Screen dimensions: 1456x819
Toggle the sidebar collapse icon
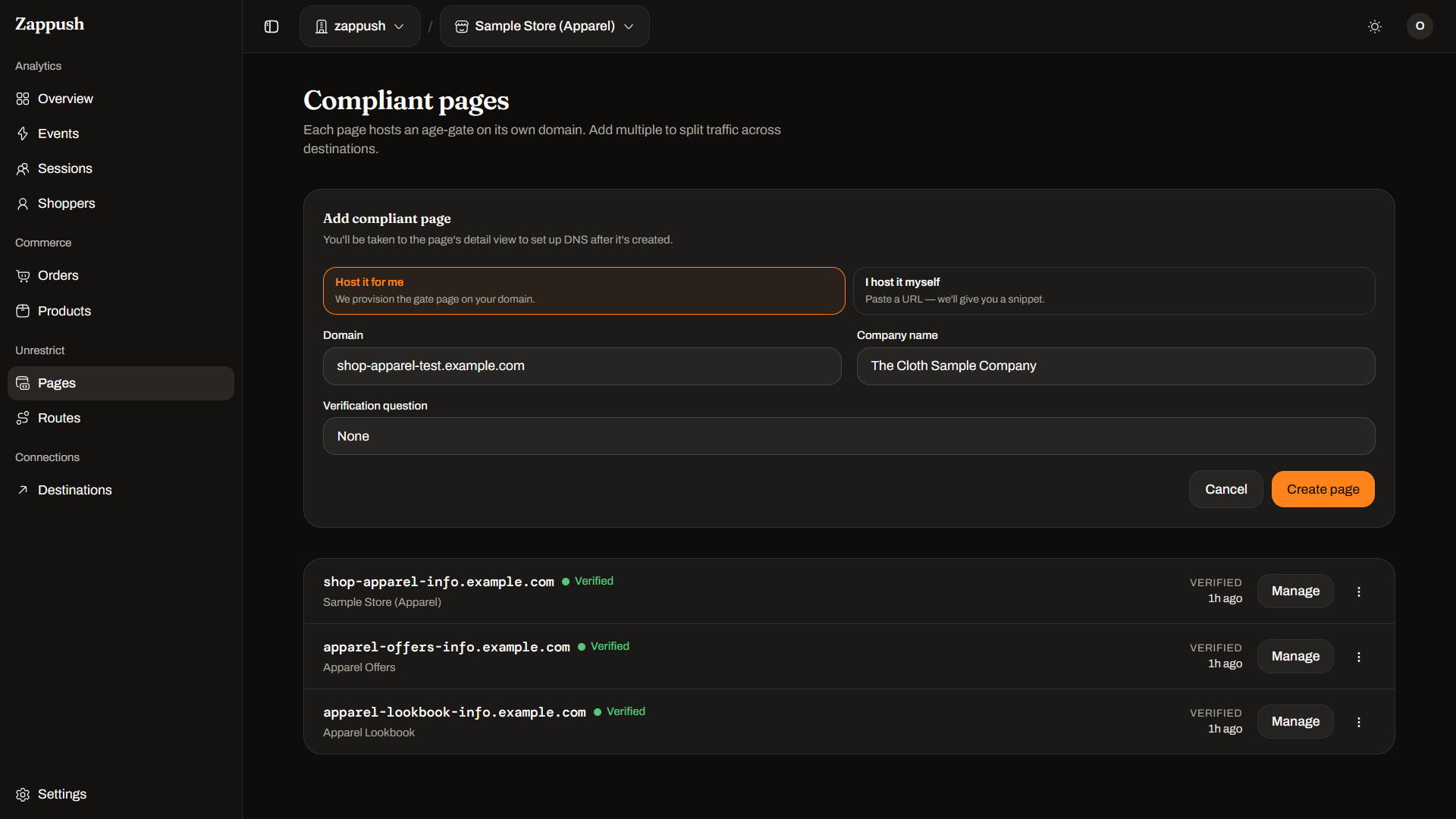click(x=271, y=27)
